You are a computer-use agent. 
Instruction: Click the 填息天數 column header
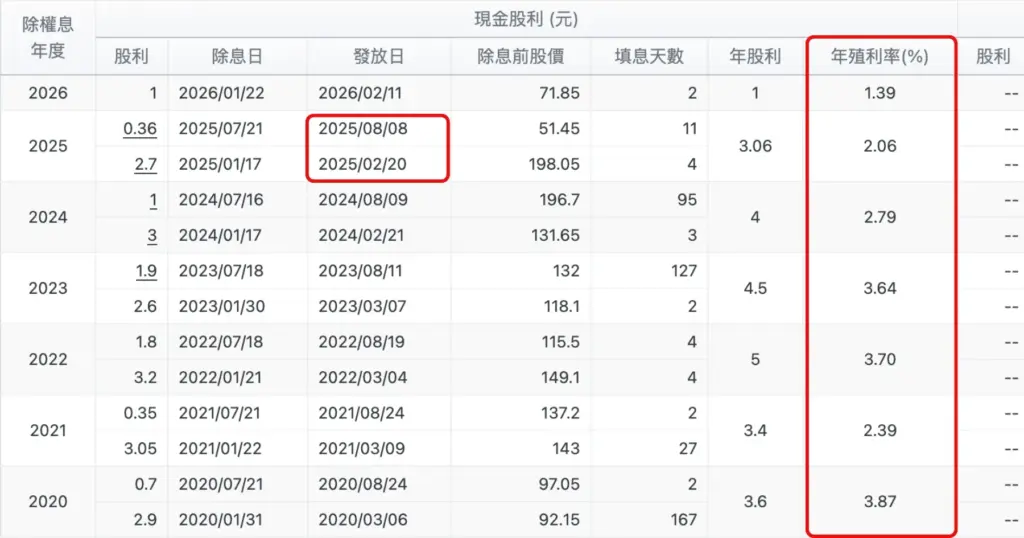[x=648, y=57]
